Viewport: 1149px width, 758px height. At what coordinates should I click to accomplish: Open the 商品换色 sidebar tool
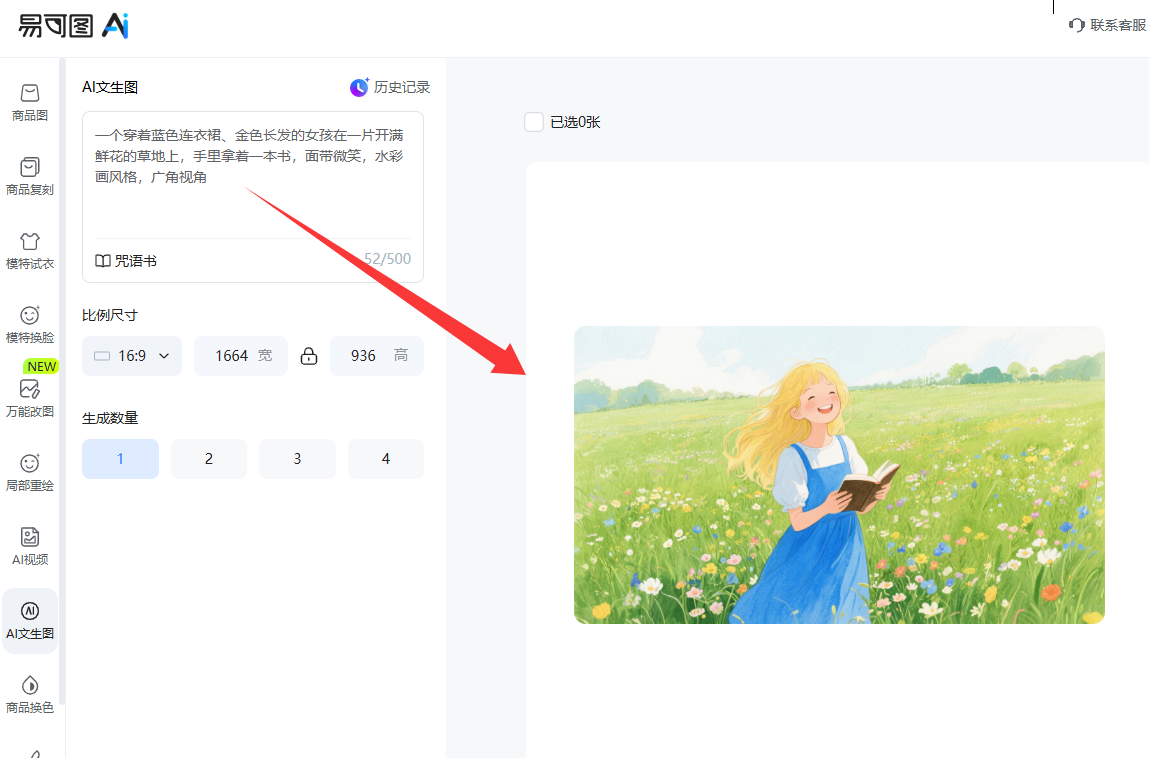click(x=30, y=695)
